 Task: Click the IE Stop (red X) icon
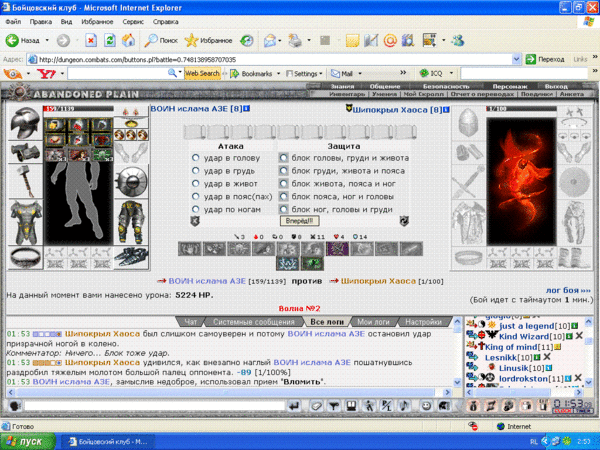(x=91, y=40)
